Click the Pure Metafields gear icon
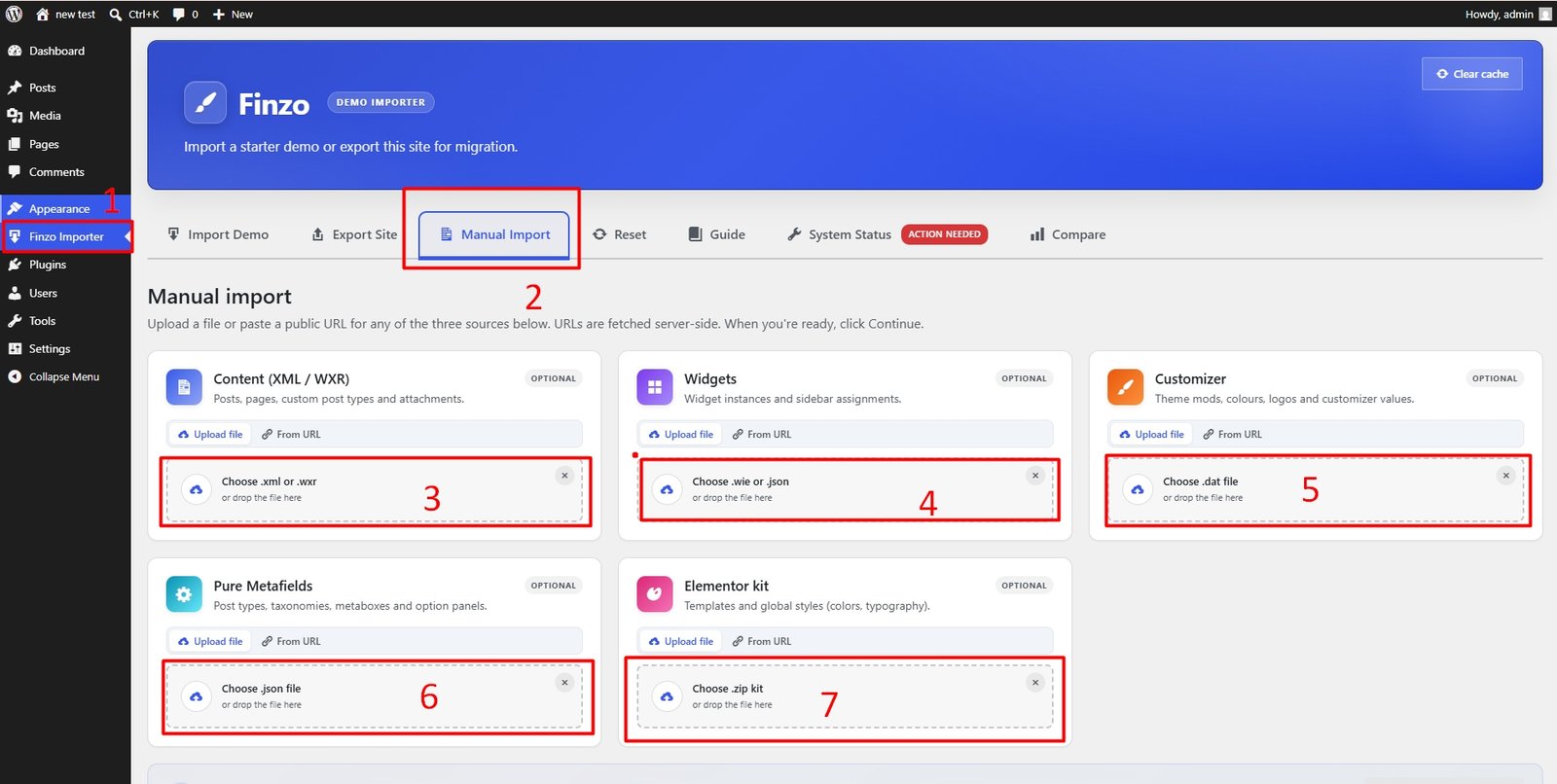 184,594
